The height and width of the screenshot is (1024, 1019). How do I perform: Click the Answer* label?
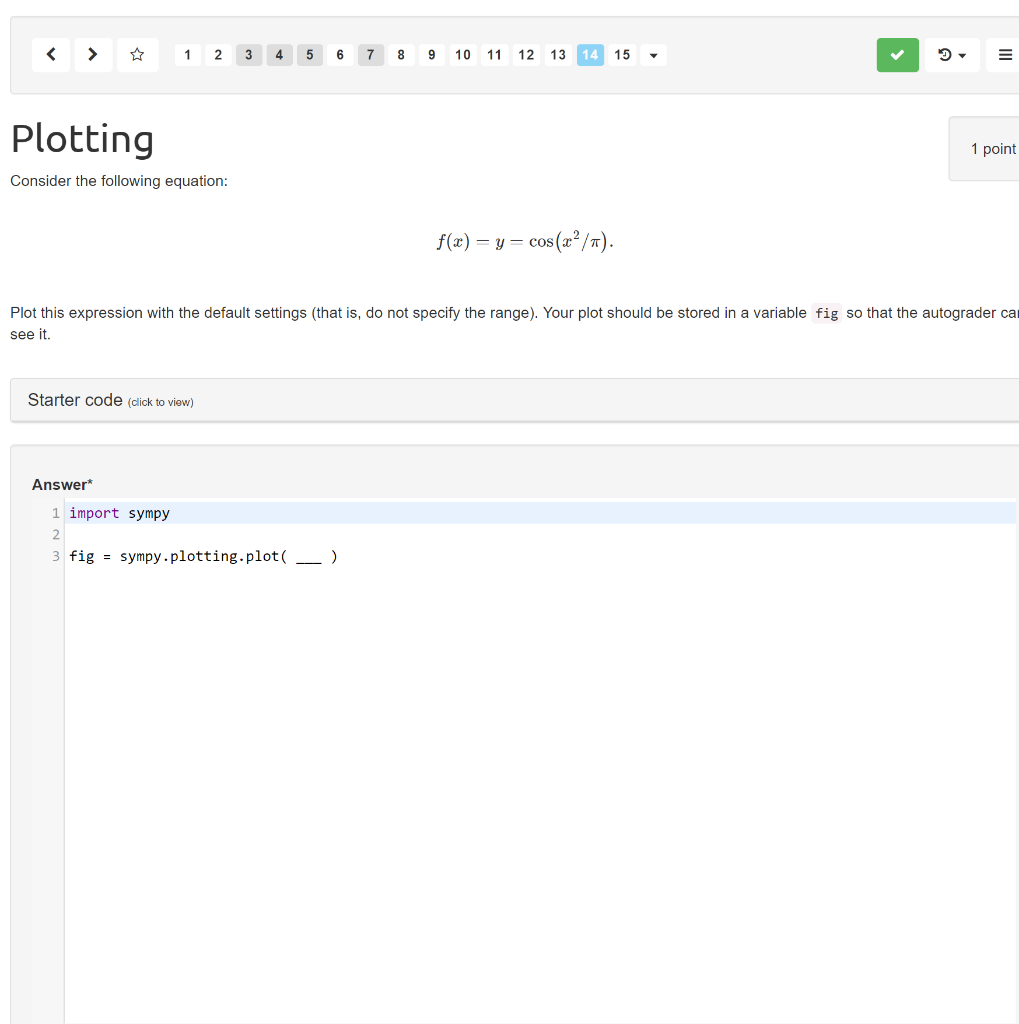[x=62, y=485]
